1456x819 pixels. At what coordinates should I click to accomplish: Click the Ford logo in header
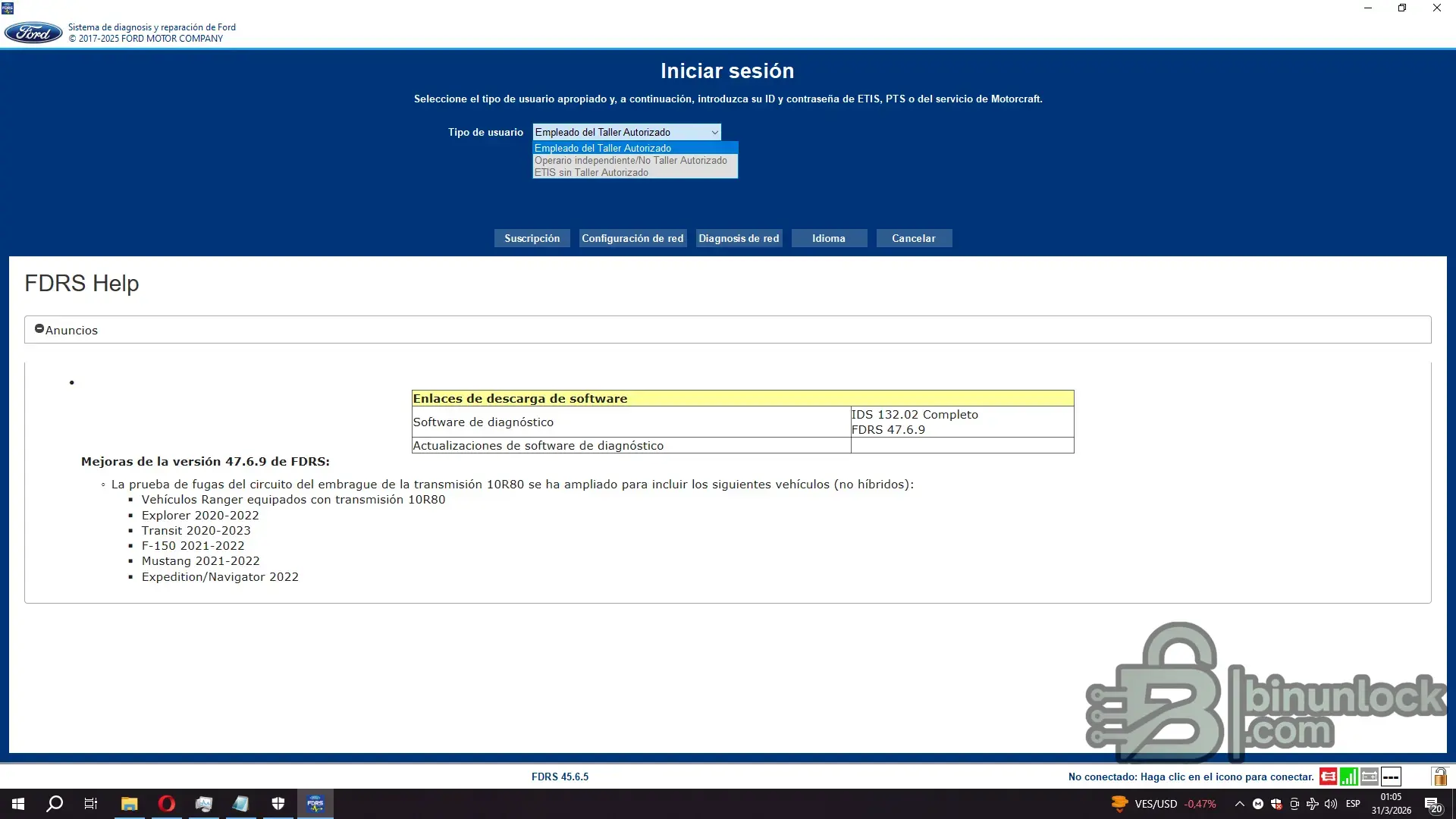[33, 33]
